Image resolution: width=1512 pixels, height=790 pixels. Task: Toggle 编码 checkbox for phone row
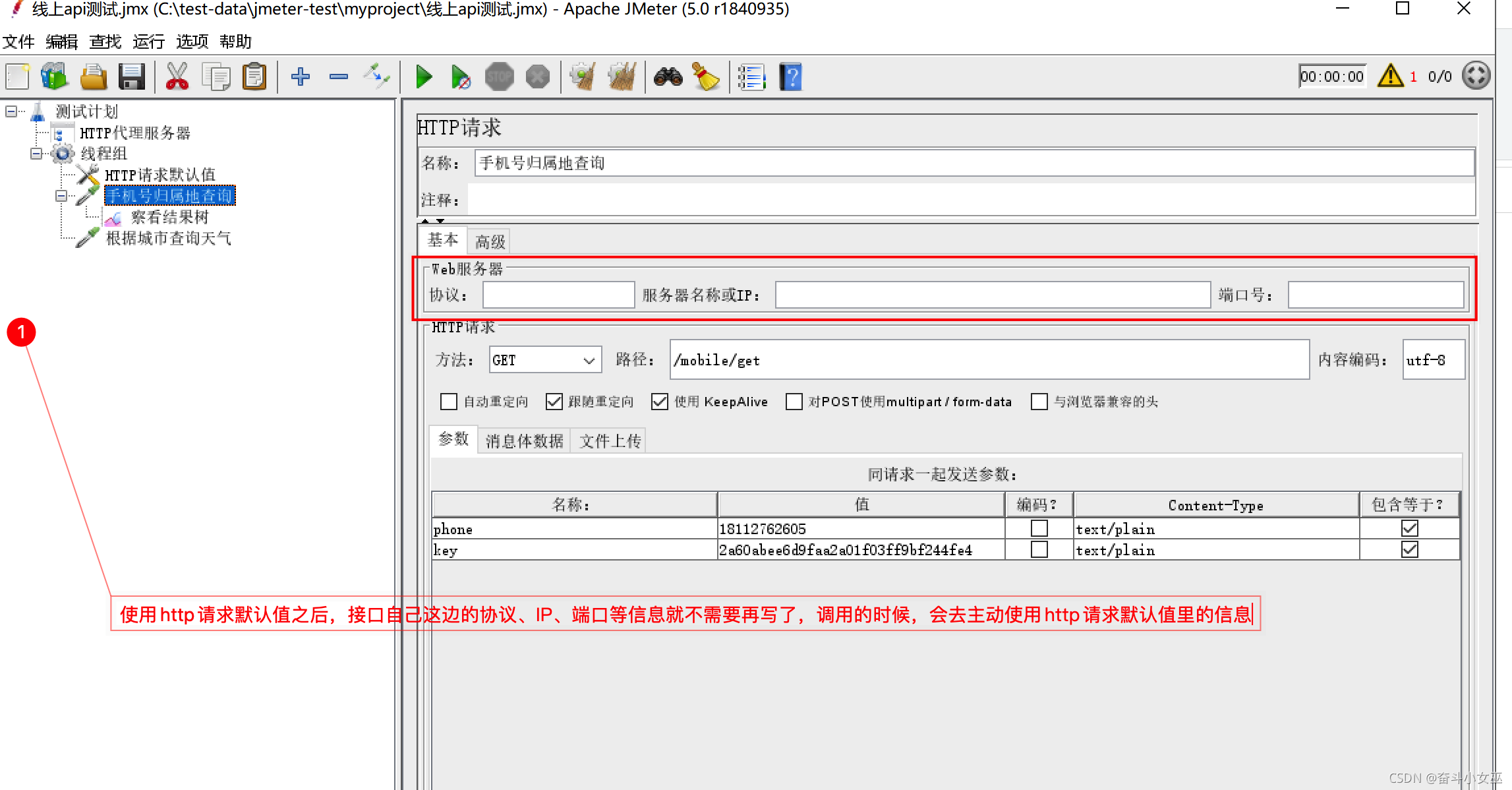pyautogui.click(x=1039, y=528)
